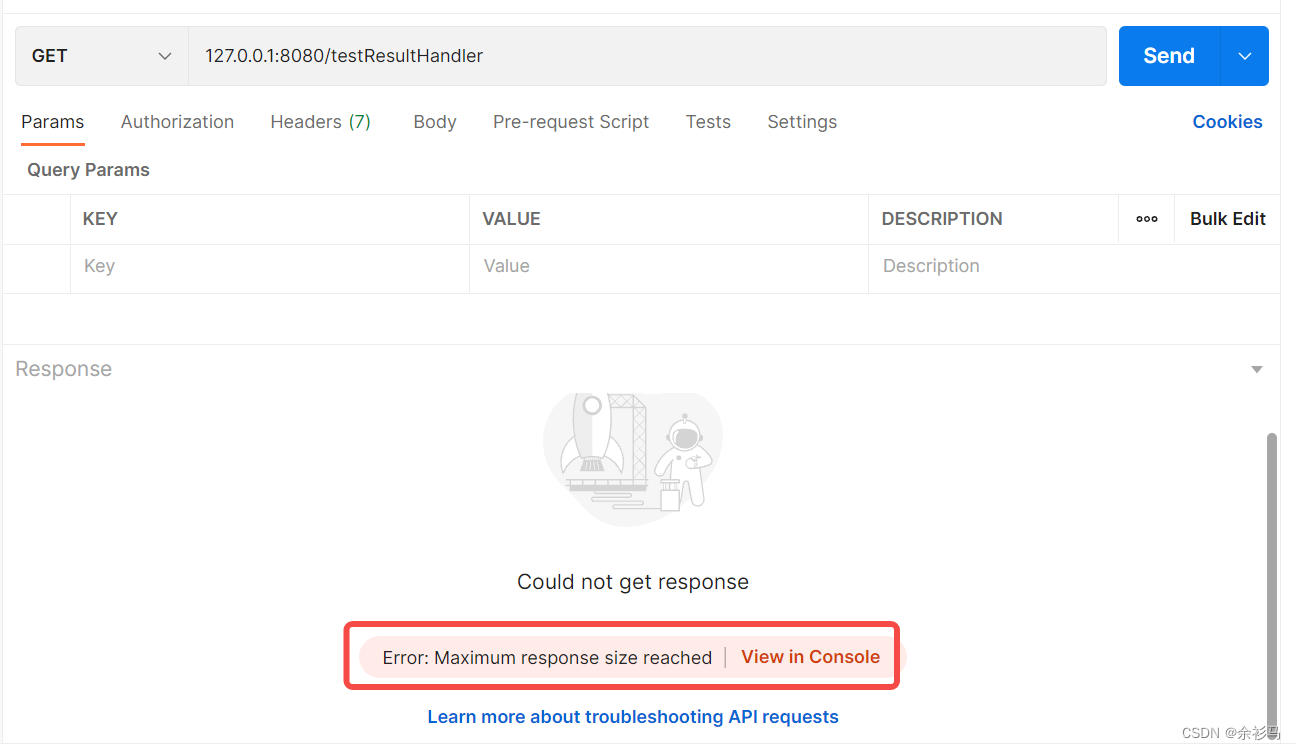1296x750 pixels.
Task: Open the Pre-request Script tab
Action: tap(571, 121)
